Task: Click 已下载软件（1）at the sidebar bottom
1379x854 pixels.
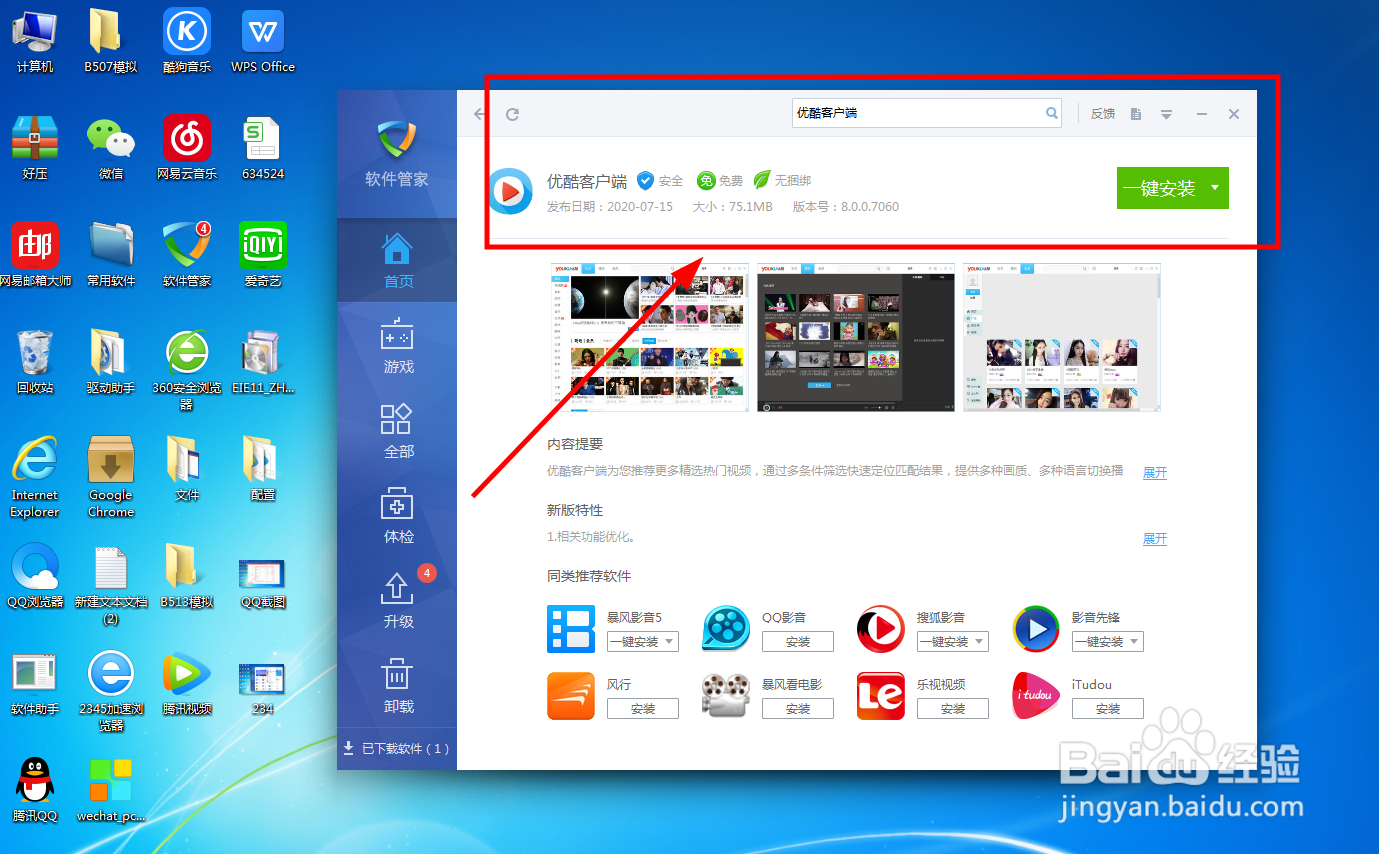Action: pyautogui.click(x=396, y=748)
